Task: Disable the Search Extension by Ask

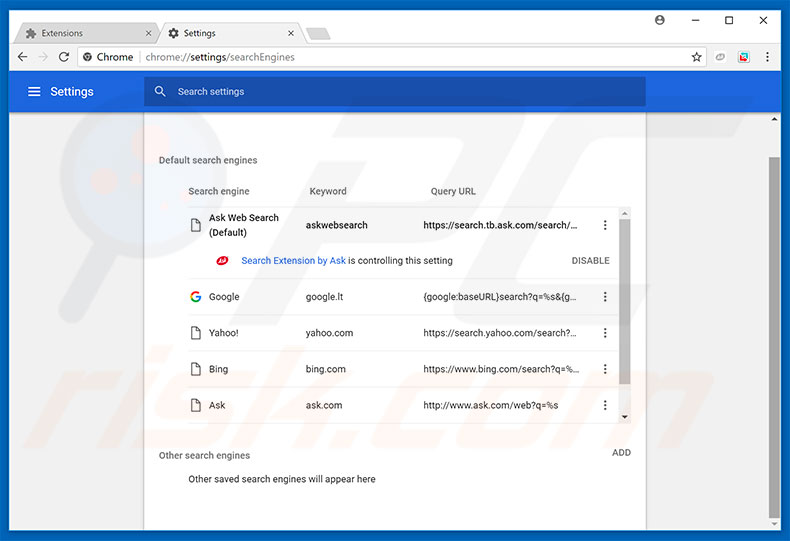Action: (x=590, y=260)
